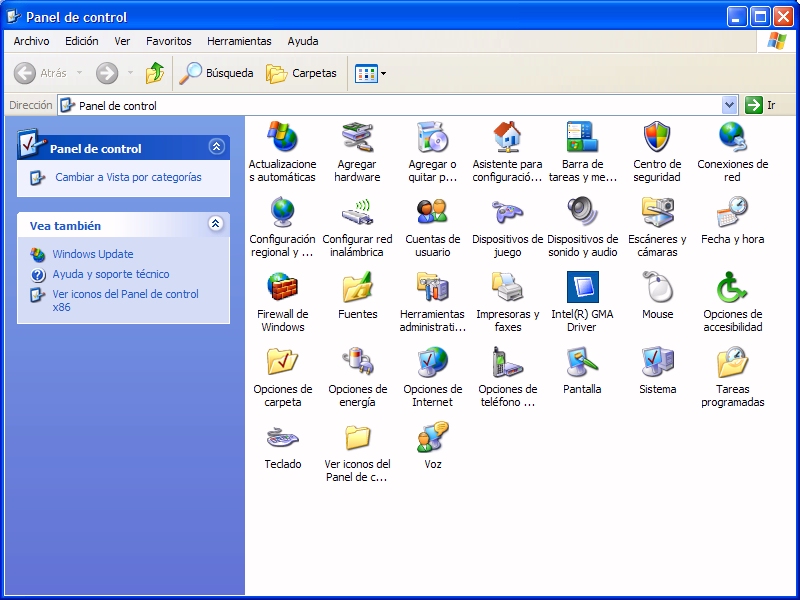
Task: Open Opciones de Internet icon
Action: [432, 362]
